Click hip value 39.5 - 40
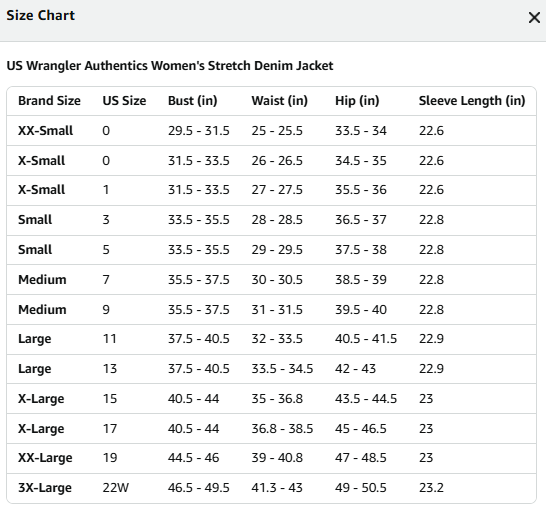 click(361, 310)
